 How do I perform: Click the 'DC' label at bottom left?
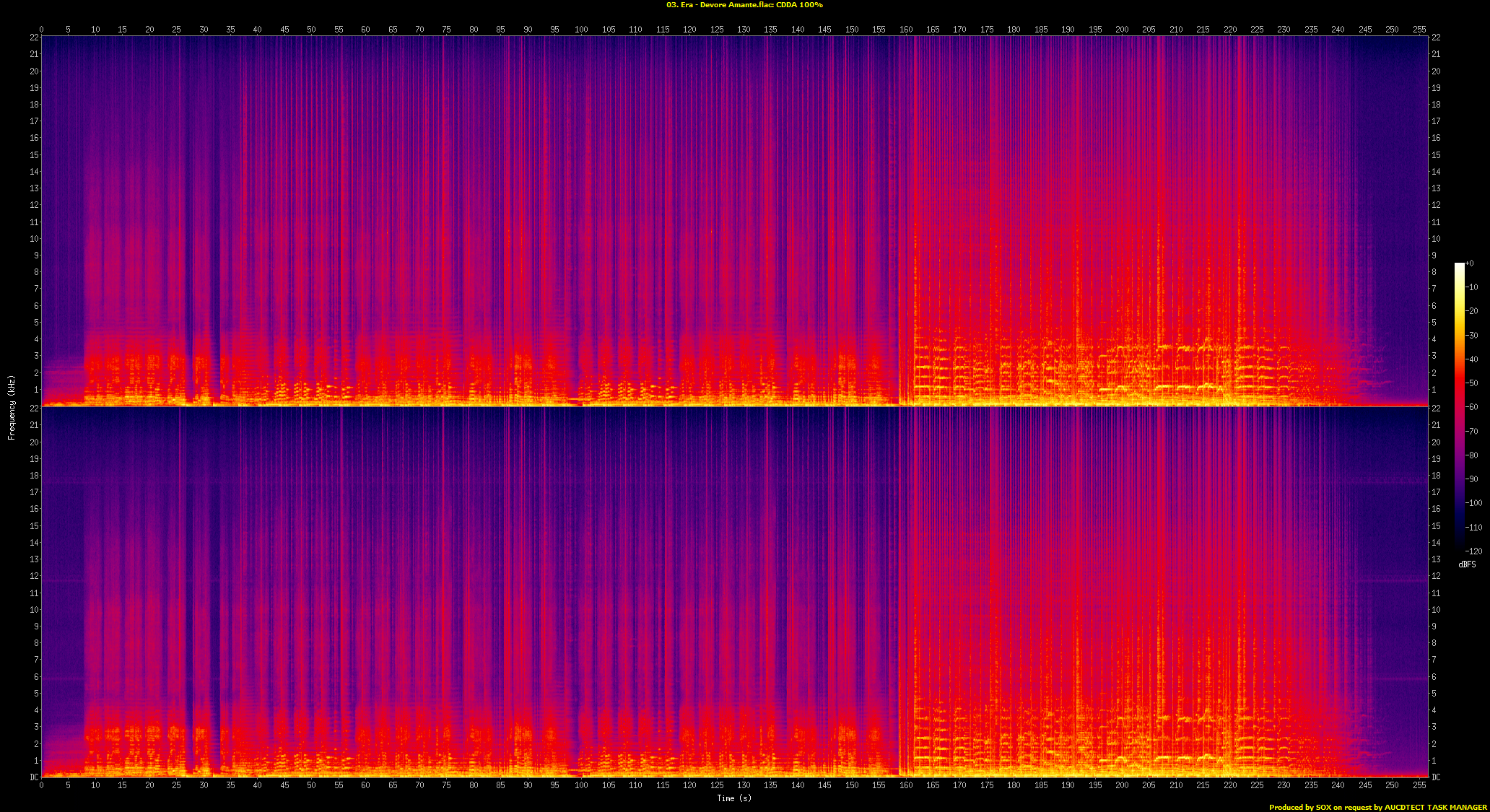[34, 777]
